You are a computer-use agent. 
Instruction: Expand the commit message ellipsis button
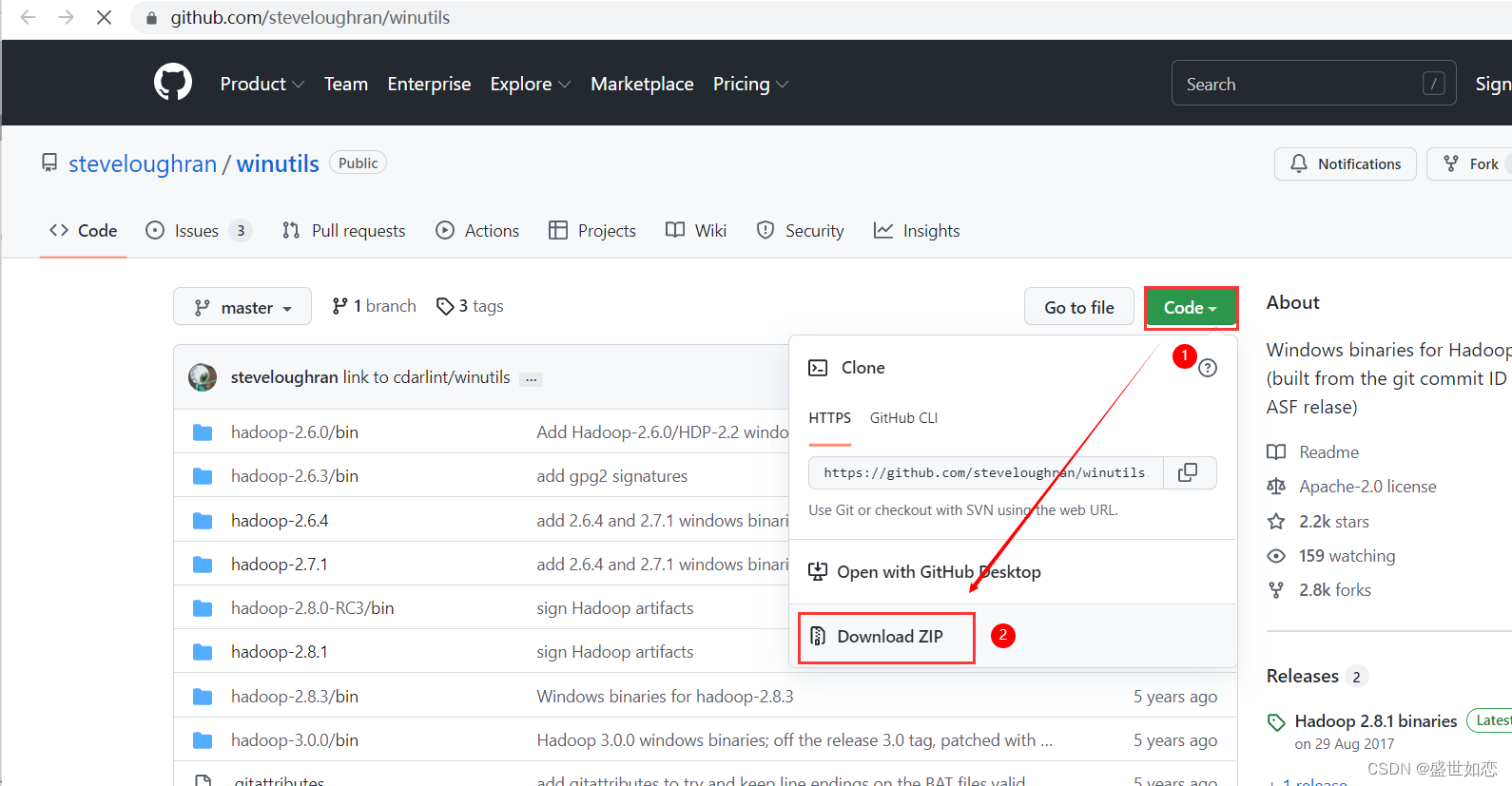click(532, 378)
